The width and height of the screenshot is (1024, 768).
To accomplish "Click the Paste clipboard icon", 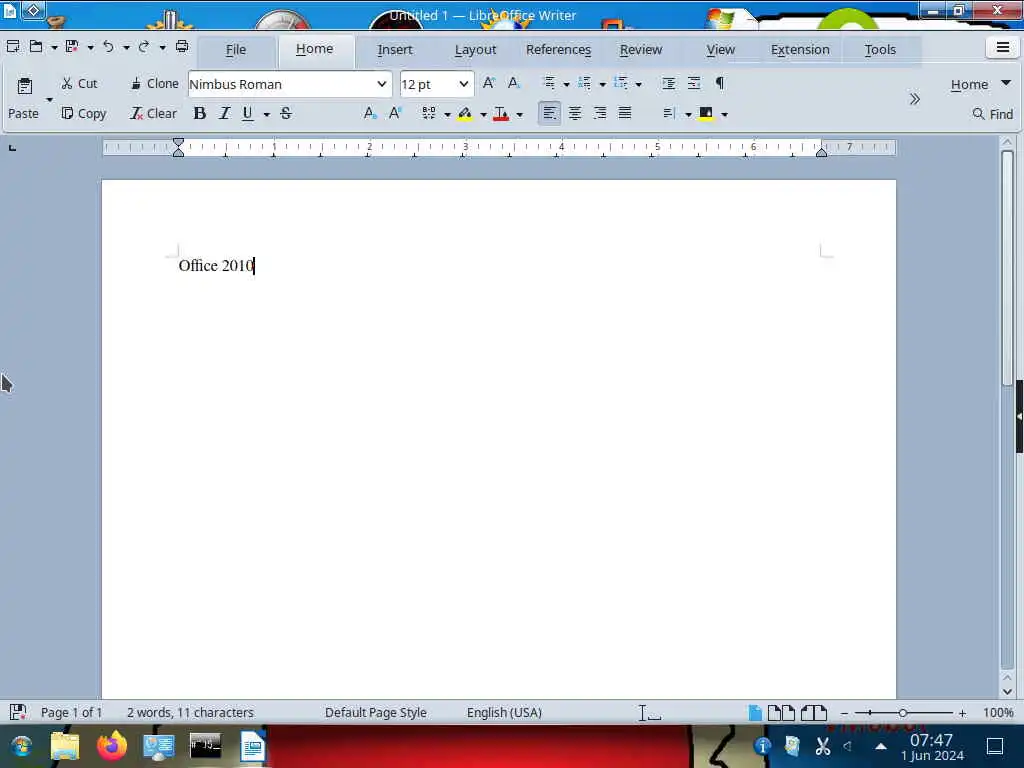I will (25, 86).
